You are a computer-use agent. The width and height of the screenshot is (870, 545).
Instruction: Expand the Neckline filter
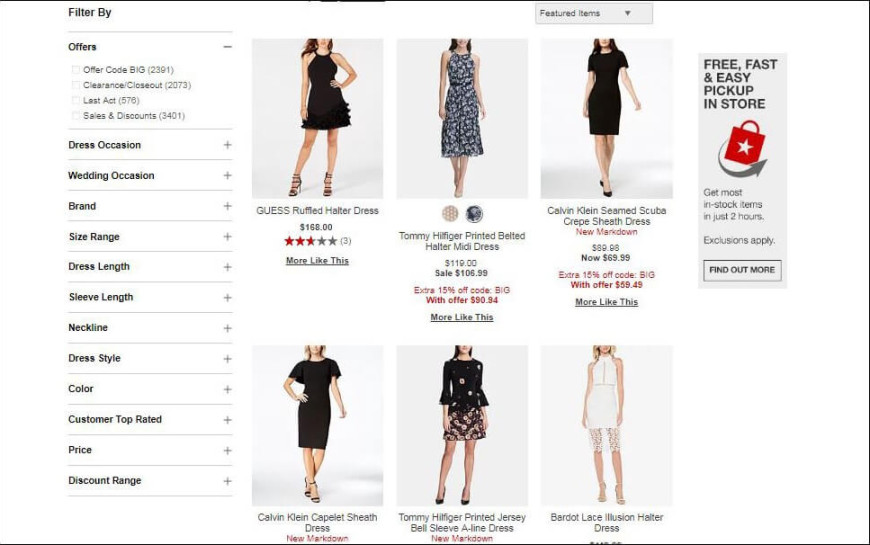click(227, 328)
